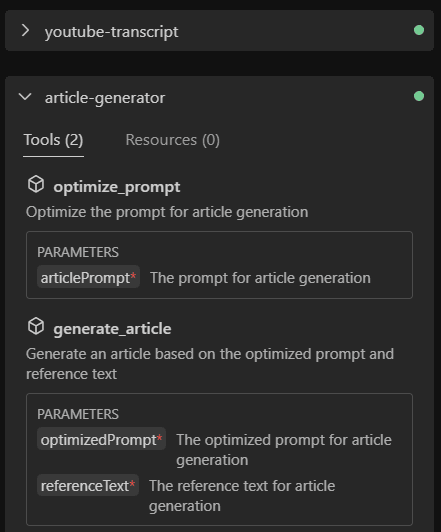Click generate_article description text
Viewport: 441px width, 532px height.
(x=210, y=364)
